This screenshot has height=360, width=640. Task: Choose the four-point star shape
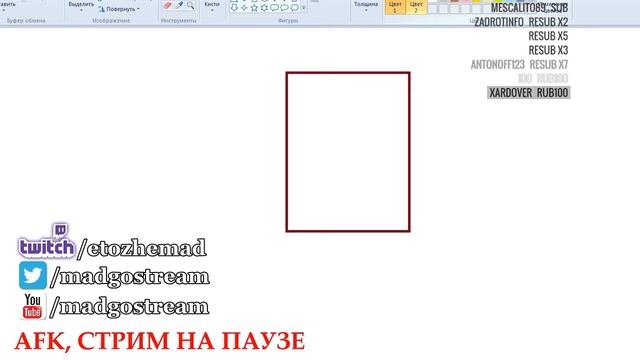244,7
